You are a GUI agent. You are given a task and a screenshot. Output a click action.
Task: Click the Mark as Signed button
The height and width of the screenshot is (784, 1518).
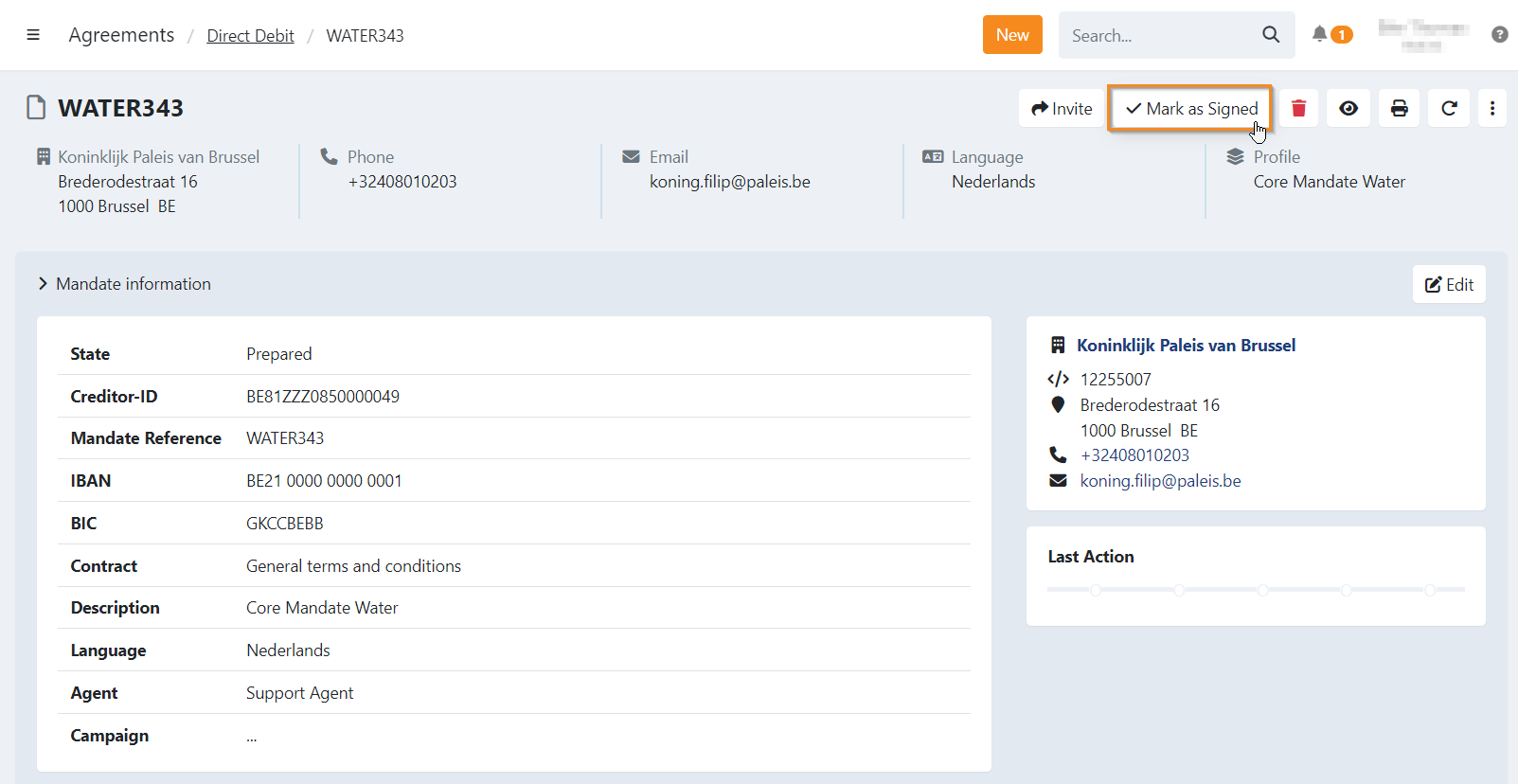click(1191, 109)
